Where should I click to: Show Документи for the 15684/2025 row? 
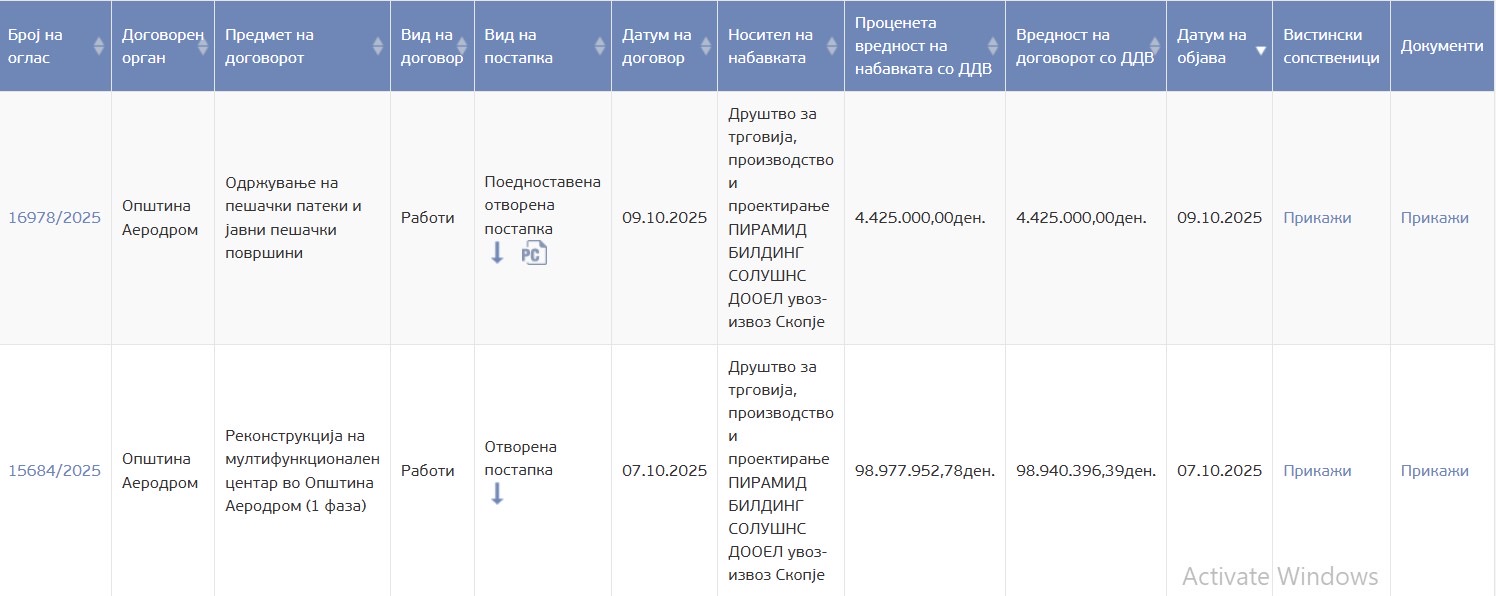point(1434,471)
